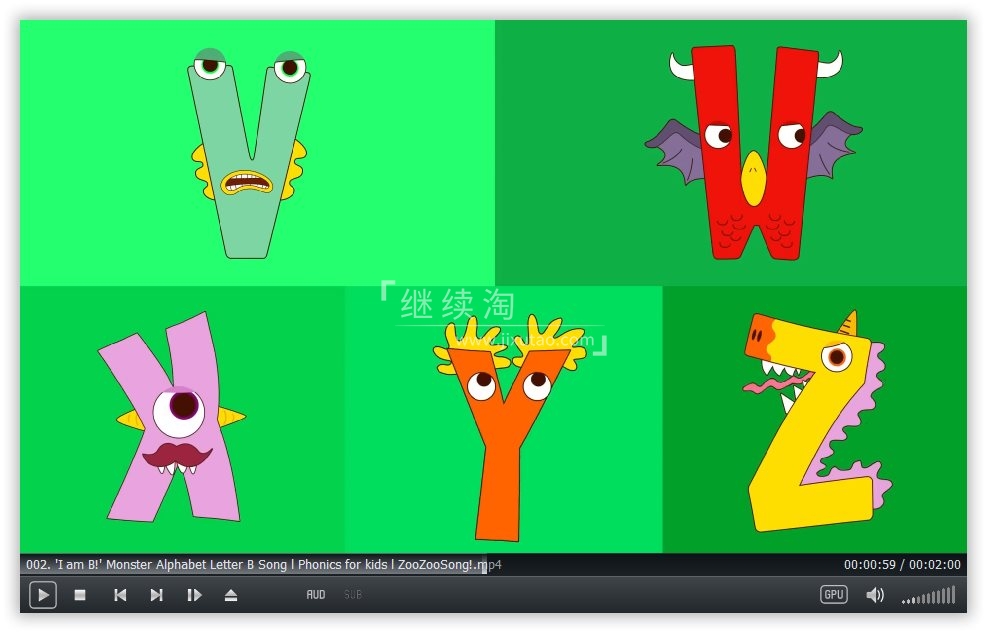This screenshot has width=987, height=633.
Task: Click the eject/open file icon
Action: pos(231,595)
